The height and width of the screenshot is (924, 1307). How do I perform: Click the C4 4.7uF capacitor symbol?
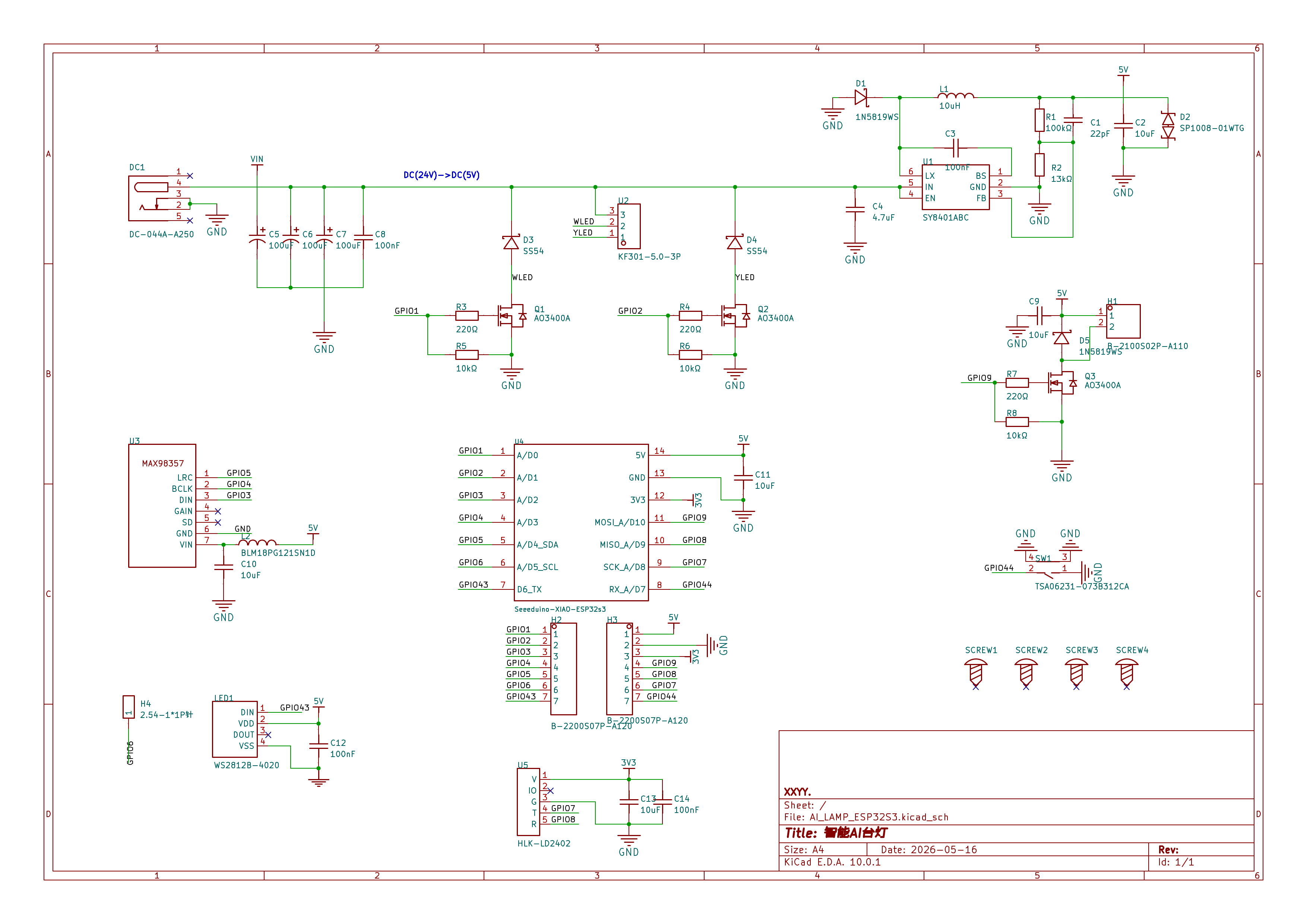coord(855,209)
